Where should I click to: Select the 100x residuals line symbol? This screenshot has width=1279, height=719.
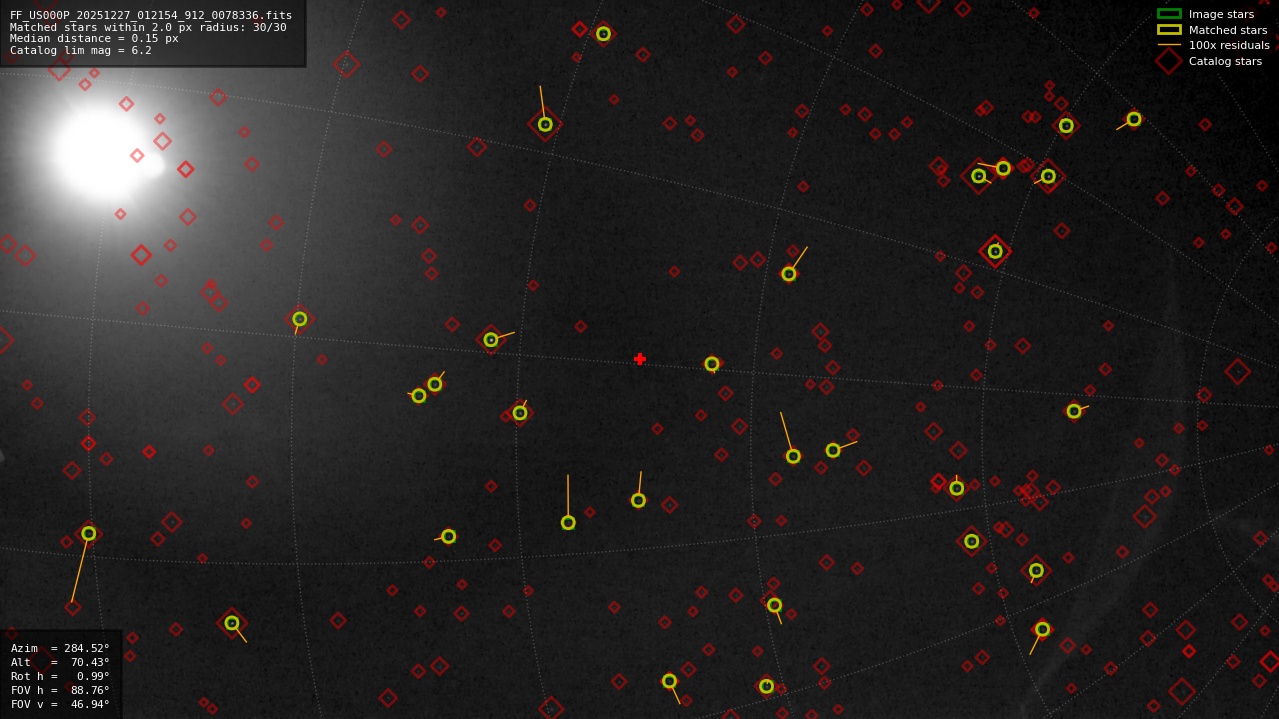[x=1170, y=45]
